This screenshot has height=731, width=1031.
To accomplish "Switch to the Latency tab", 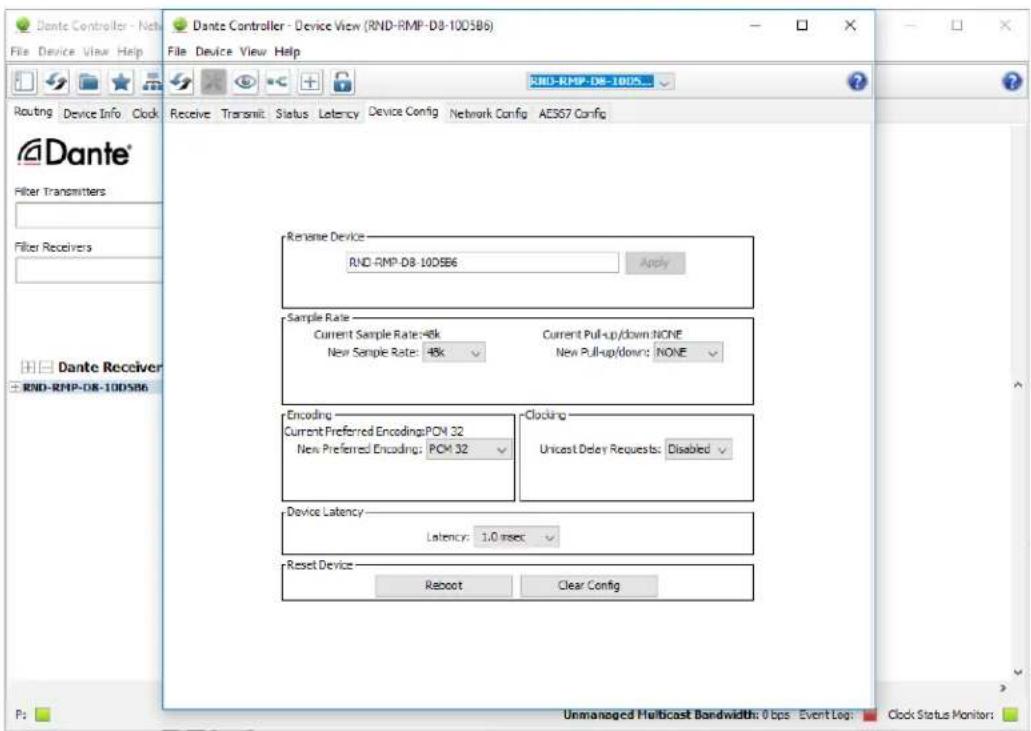I will pyautogui.click(x=339, y=114).
